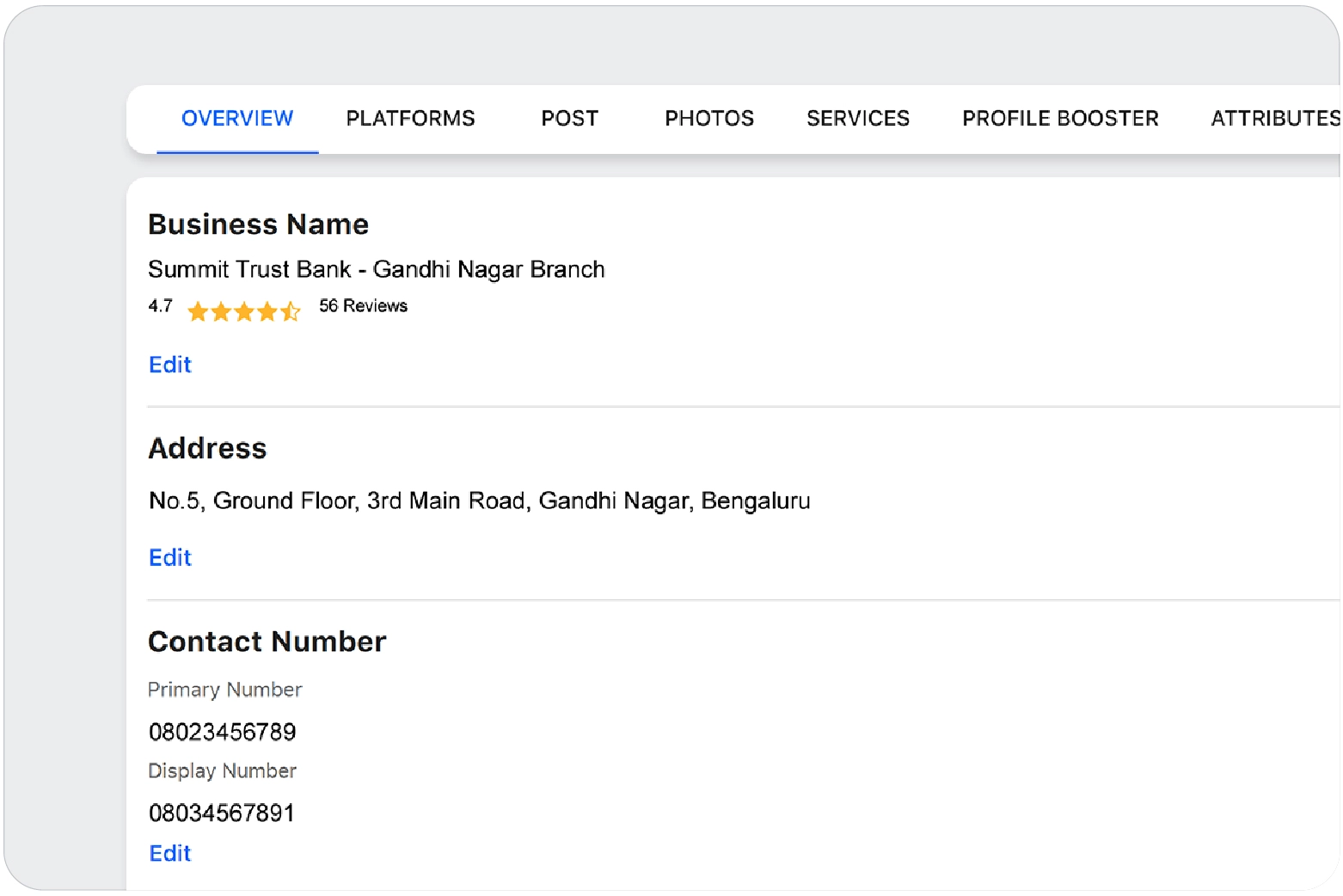Click the star rating icons
This screenshot has height=896, width=1343.
(x=243, y=310)
